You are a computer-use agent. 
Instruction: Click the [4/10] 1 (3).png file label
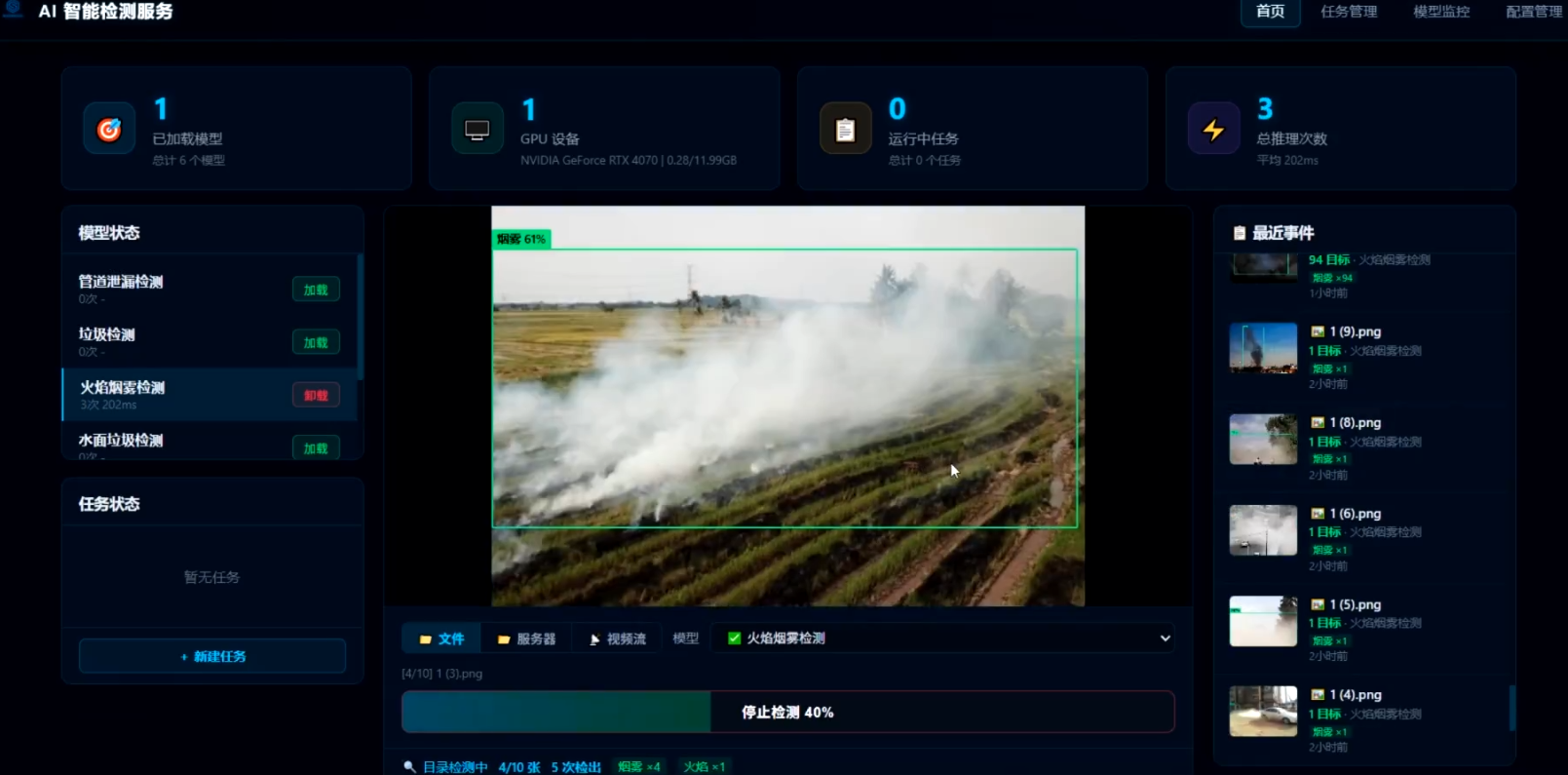441,674
